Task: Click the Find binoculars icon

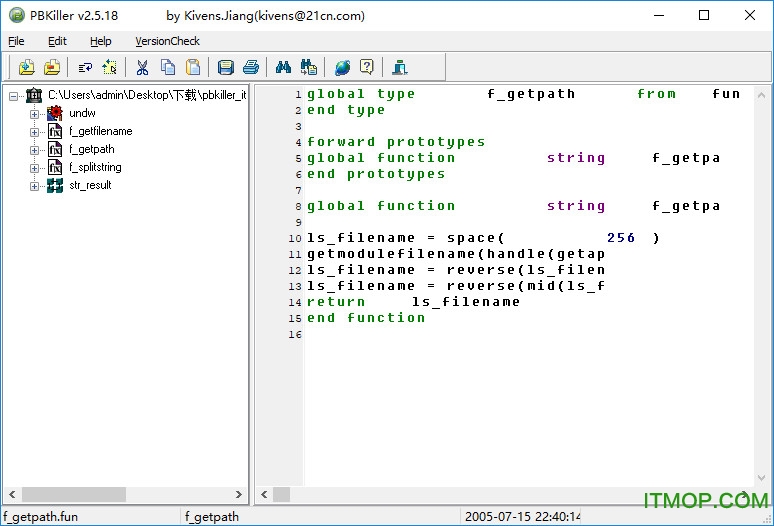Action: tap(283, 67)
